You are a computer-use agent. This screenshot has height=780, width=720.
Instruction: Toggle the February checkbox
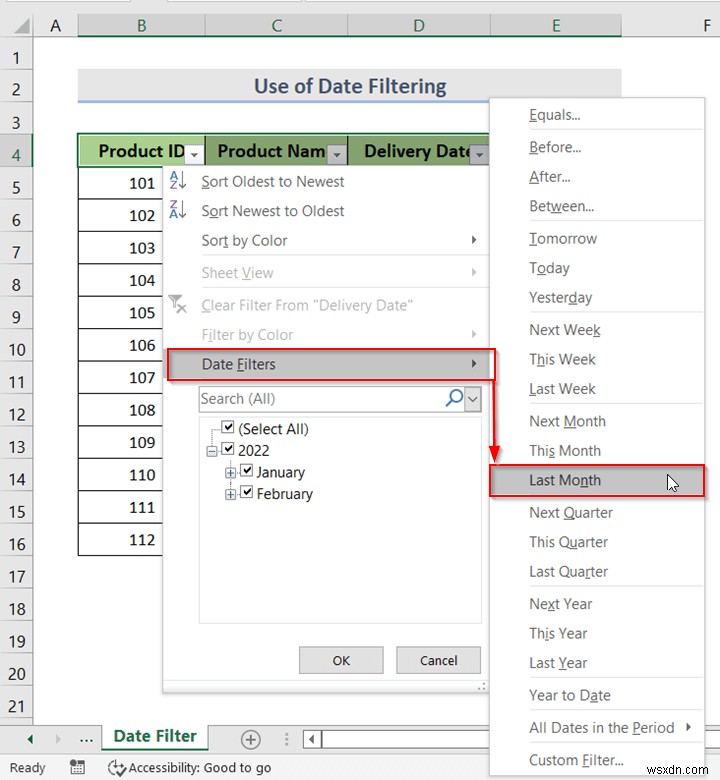pos(246,492)
